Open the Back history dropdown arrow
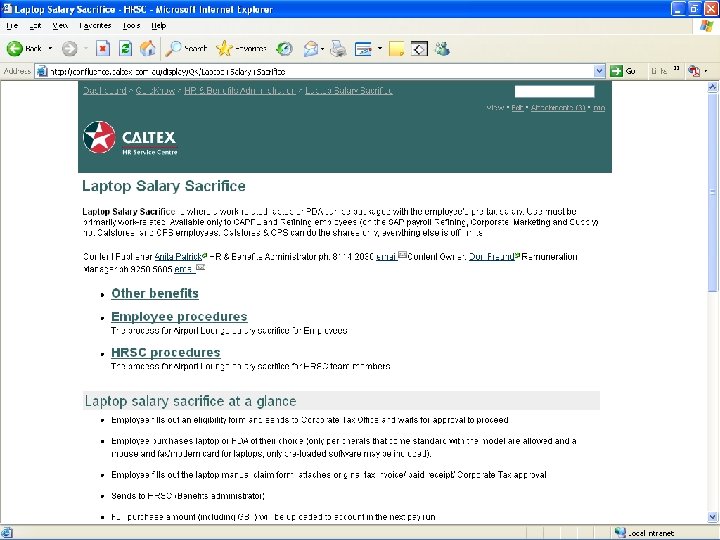Image resolution: width=720 pixels, height=540 pixels. click(50, 48)
